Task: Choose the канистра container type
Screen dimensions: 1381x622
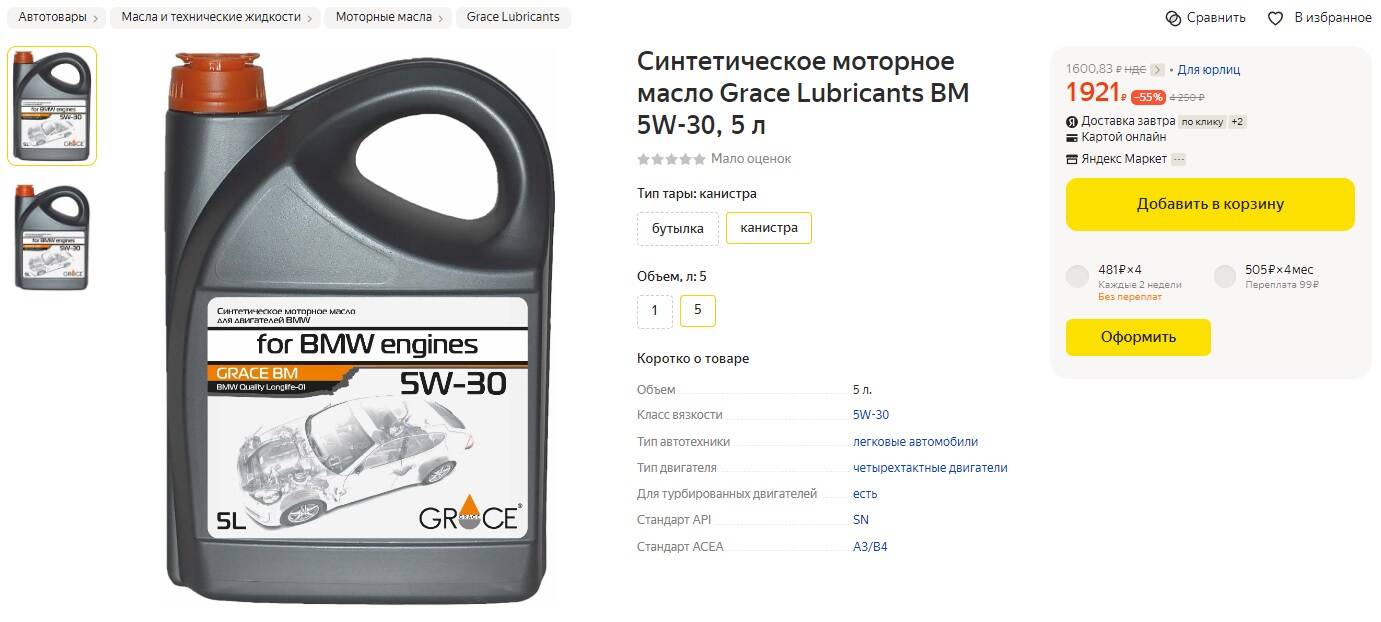Action: (769, 228)
